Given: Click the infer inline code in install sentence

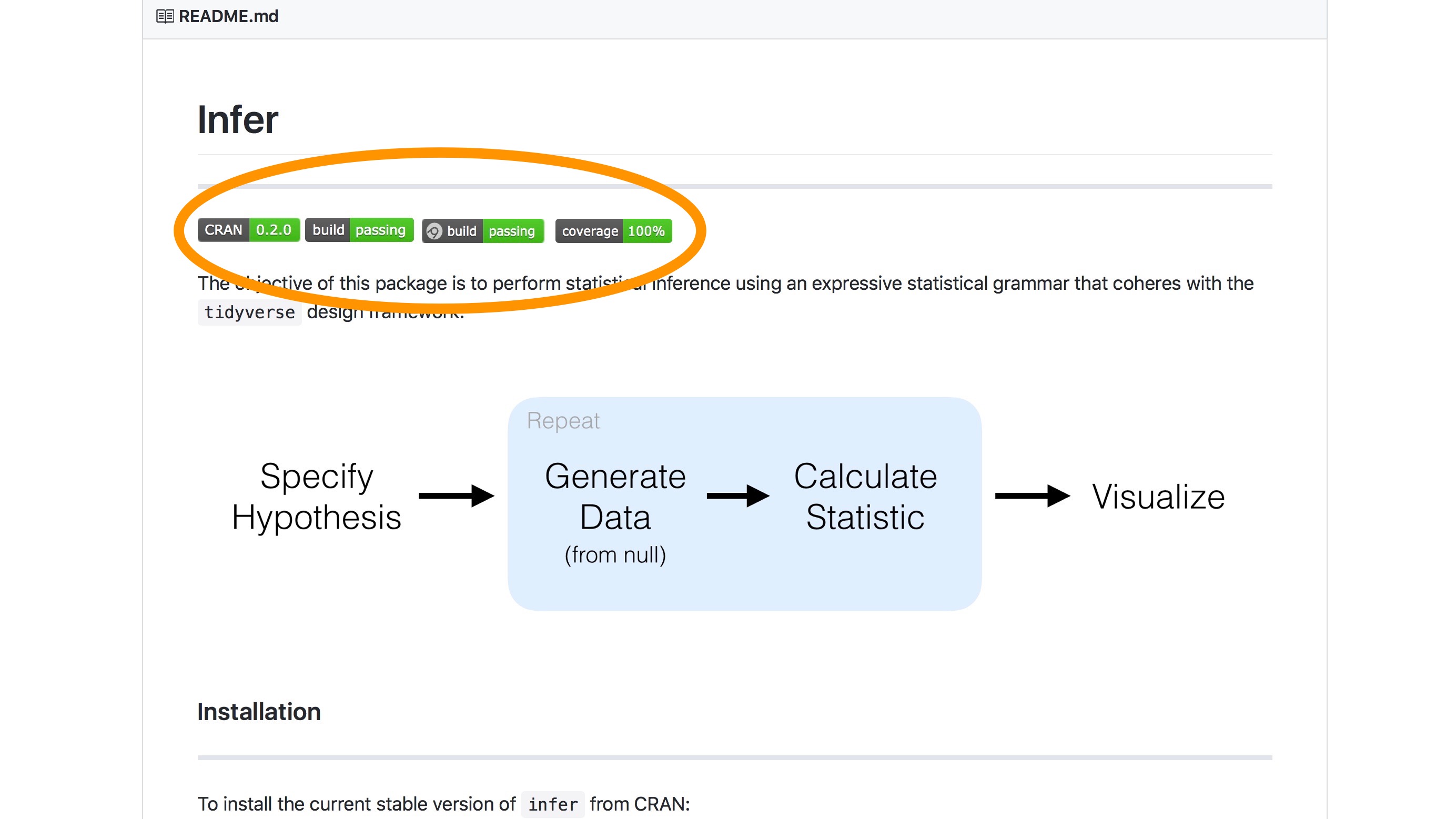Looking at the screenshot, I should click(x=553, y=804).
